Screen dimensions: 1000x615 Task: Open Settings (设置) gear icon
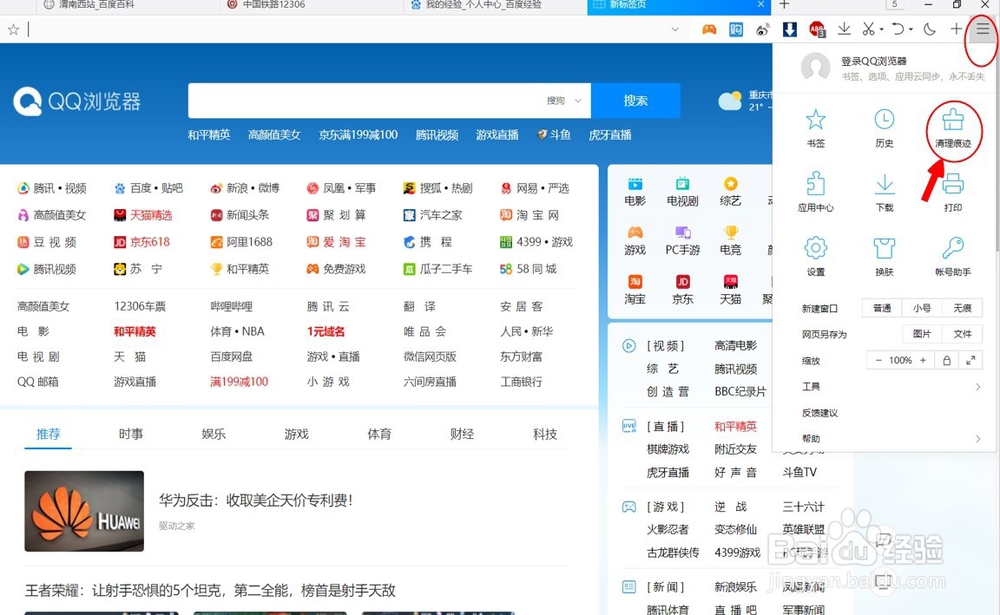click(816, 256)
